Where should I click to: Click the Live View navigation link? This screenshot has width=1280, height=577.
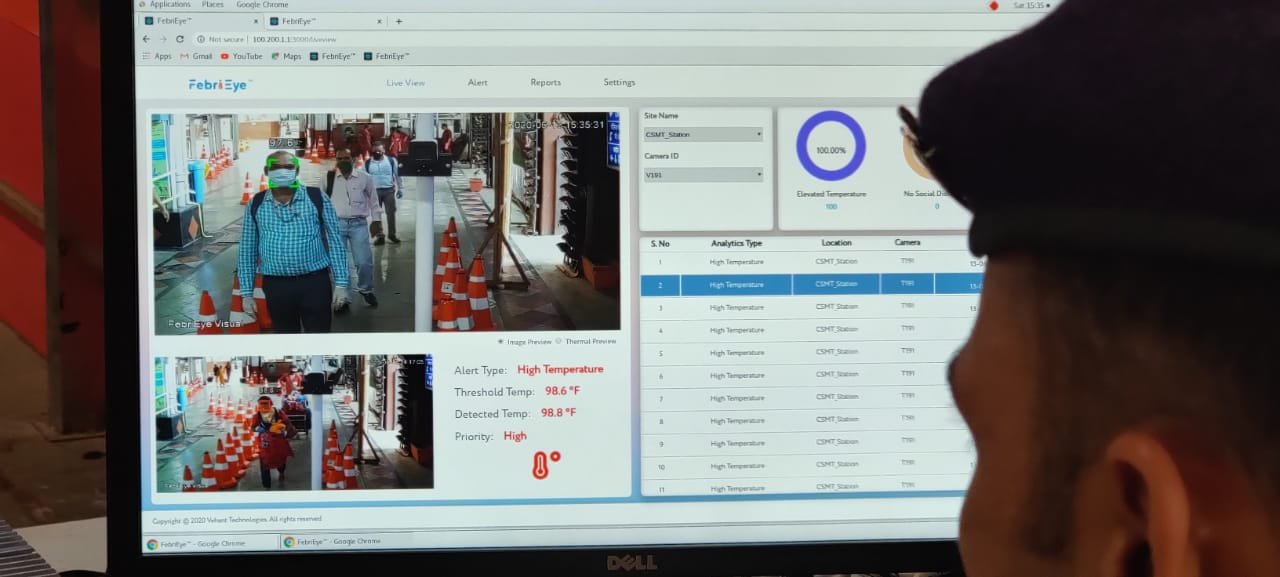(405, 83)
